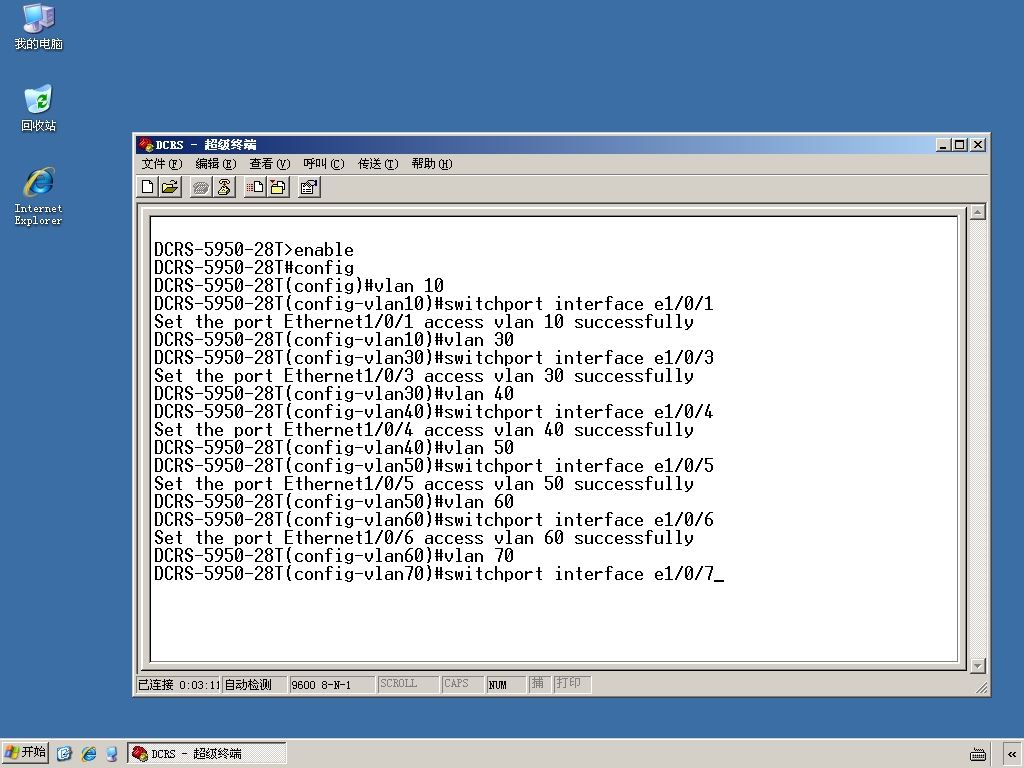The width and height of the screenshot is (1024, 768).
Task: Click the 自动检测 status bar entry
Action: 254,684
